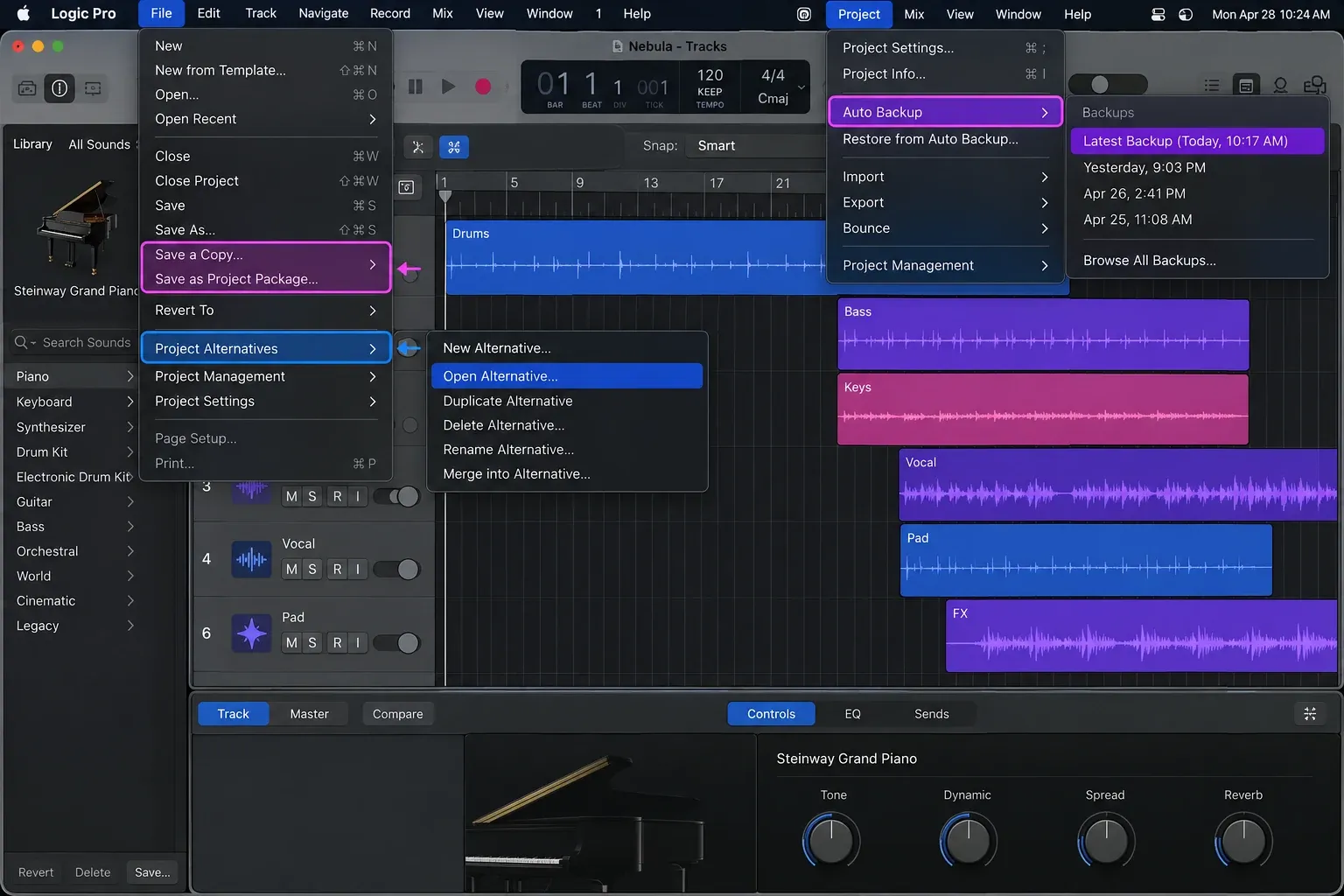The image size is (1344, 896).
Task: Expand Project Management in File menu
Action: click(265, 376)
